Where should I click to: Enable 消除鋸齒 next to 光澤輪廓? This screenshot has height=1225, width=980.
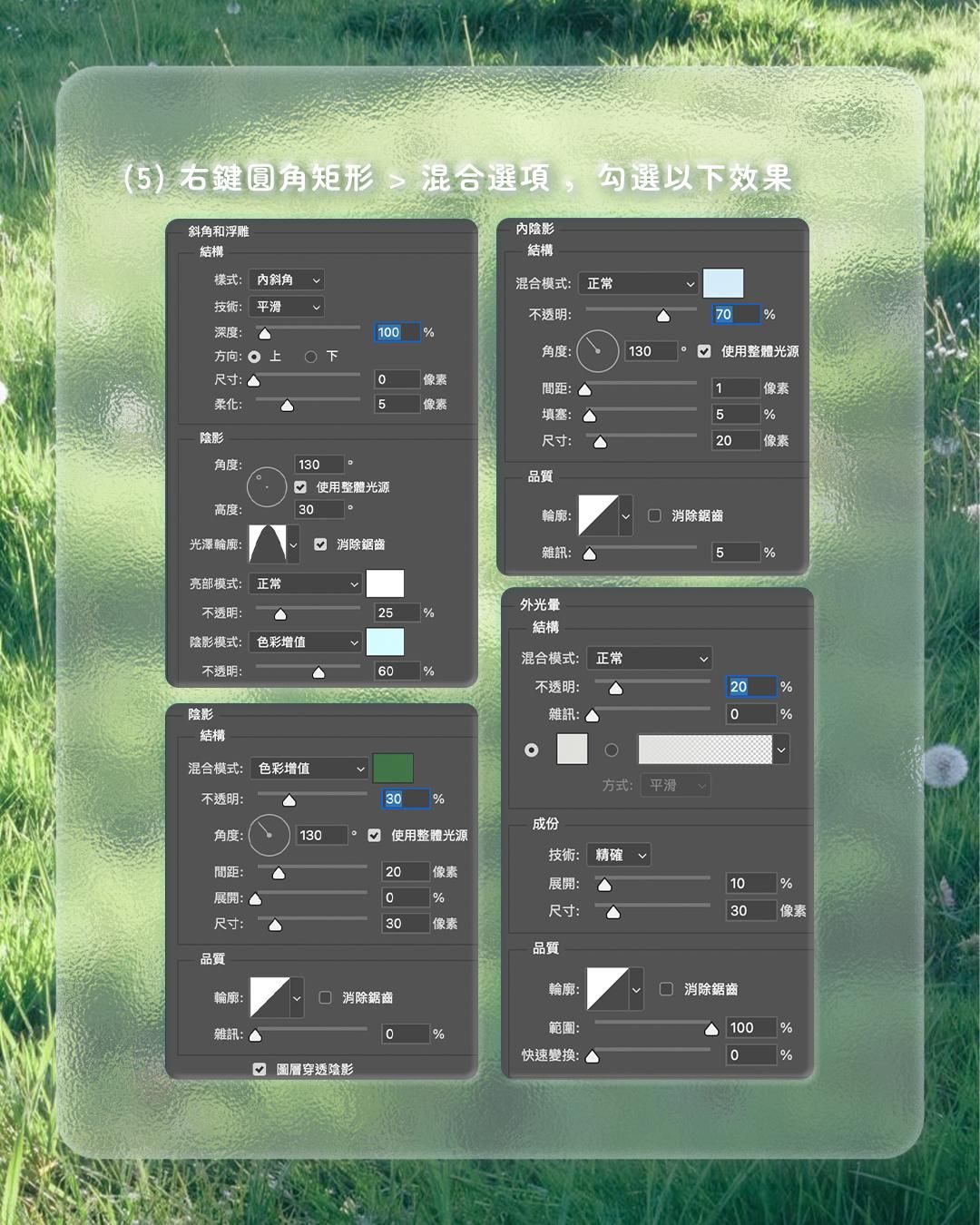(319, 543)
